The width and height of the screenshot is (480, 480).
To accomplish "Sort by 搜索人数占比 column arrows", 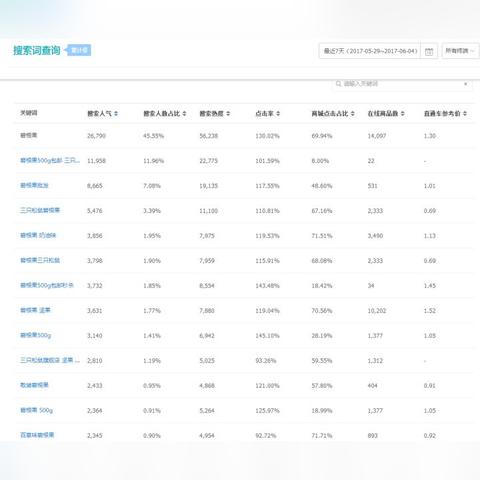I will 184,114.
